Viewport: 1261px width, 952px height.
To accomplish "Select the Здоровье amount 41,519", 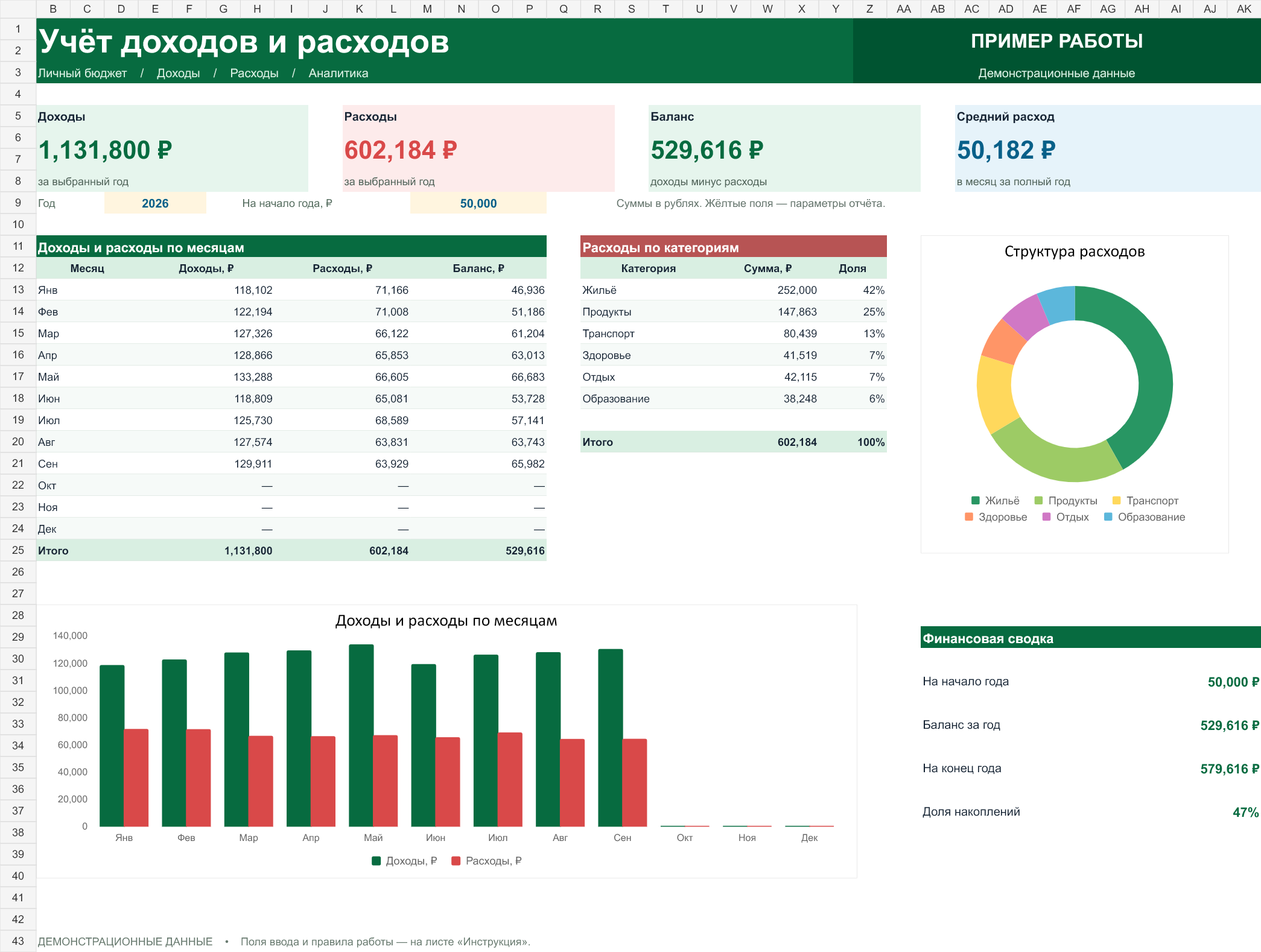I will click(x=767, y=355).
